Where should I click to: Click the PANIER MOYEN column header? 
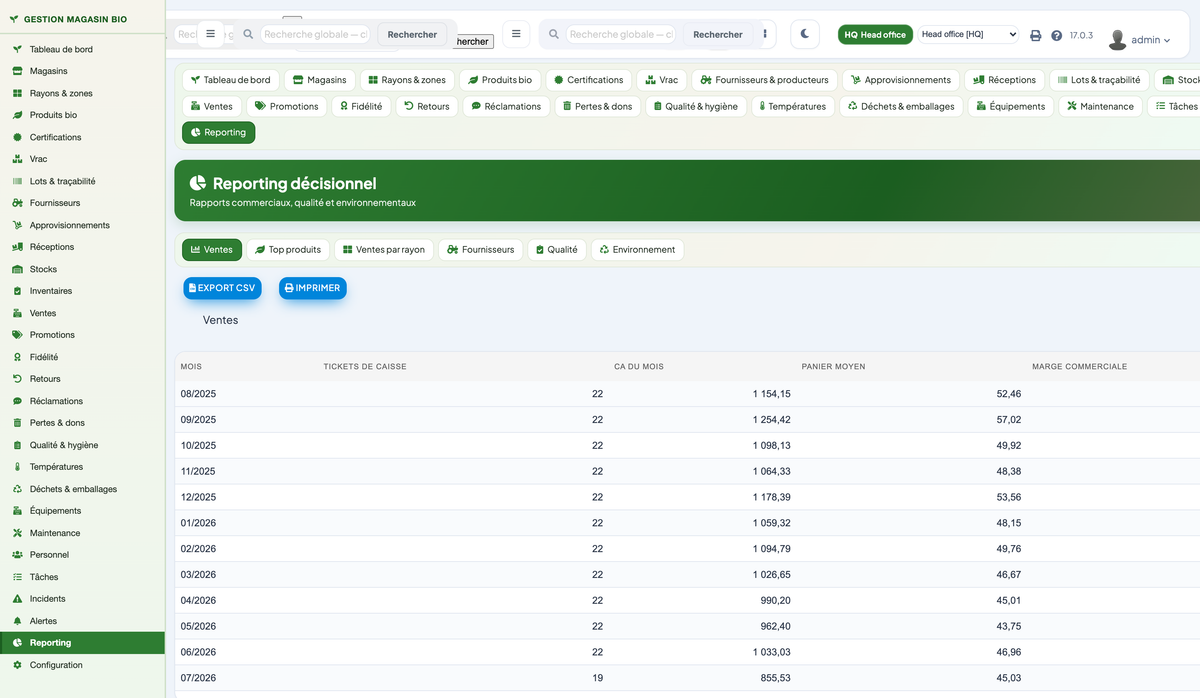coord(834,367)
